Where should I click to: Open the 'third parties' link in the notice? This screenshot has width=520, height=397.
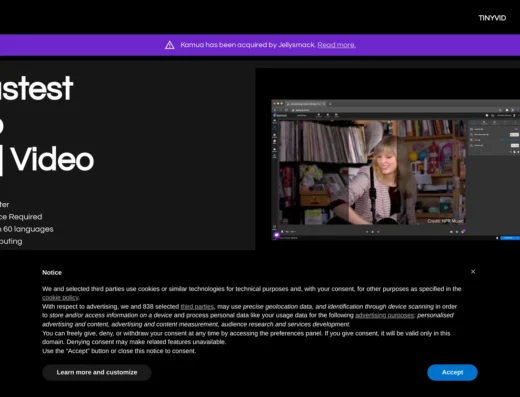[197, 306]
